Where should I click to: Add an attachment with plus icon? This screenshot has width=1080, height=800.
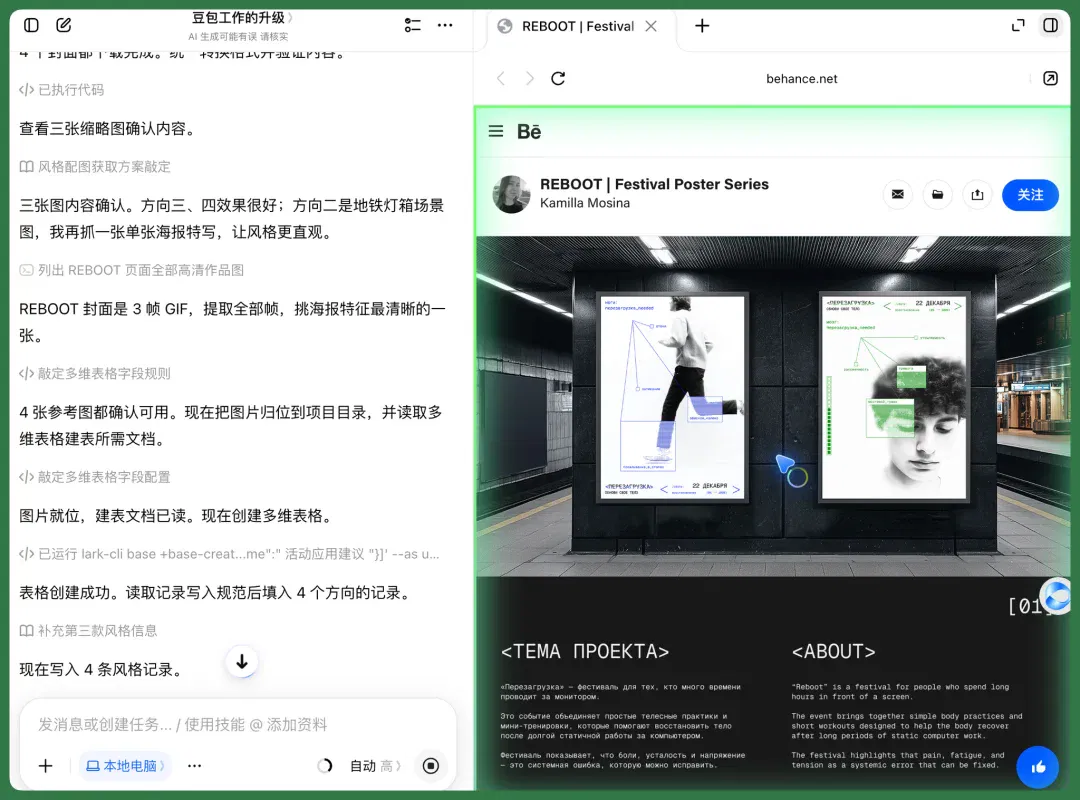click(x=45, y=766)
